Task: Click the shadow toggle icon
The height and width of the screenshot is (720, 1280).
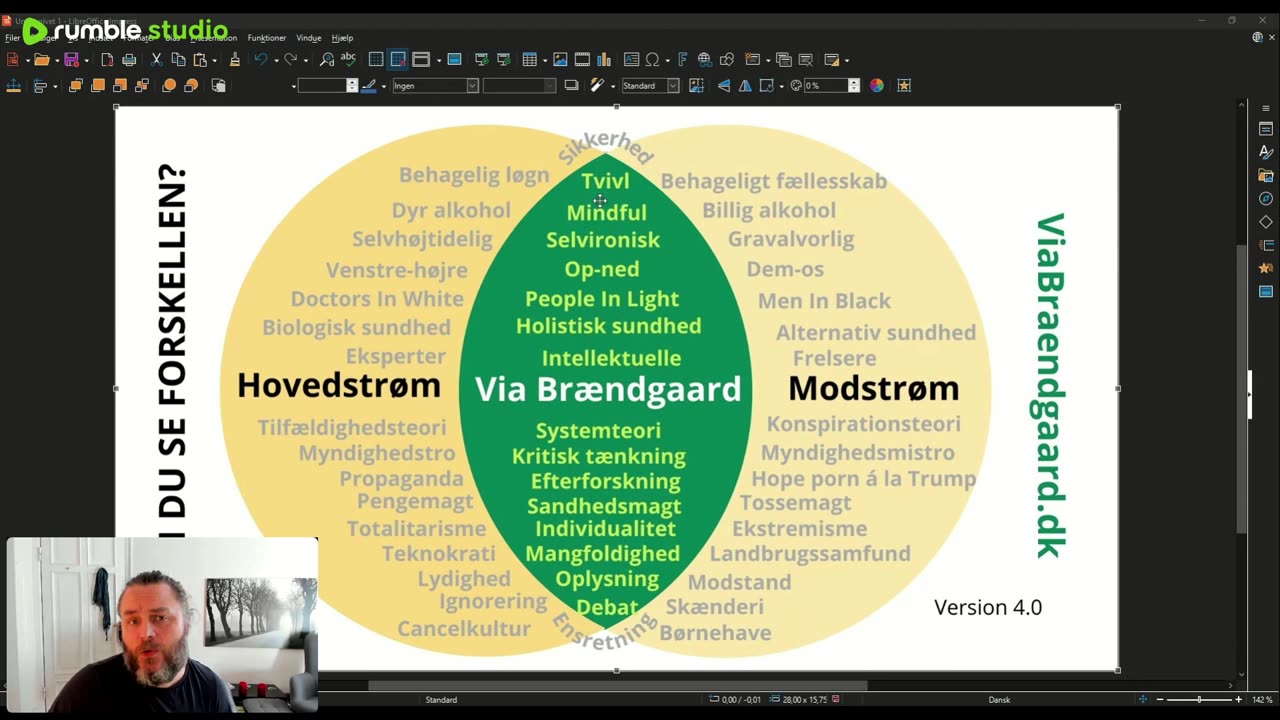Action: click(x=571, y=85)
